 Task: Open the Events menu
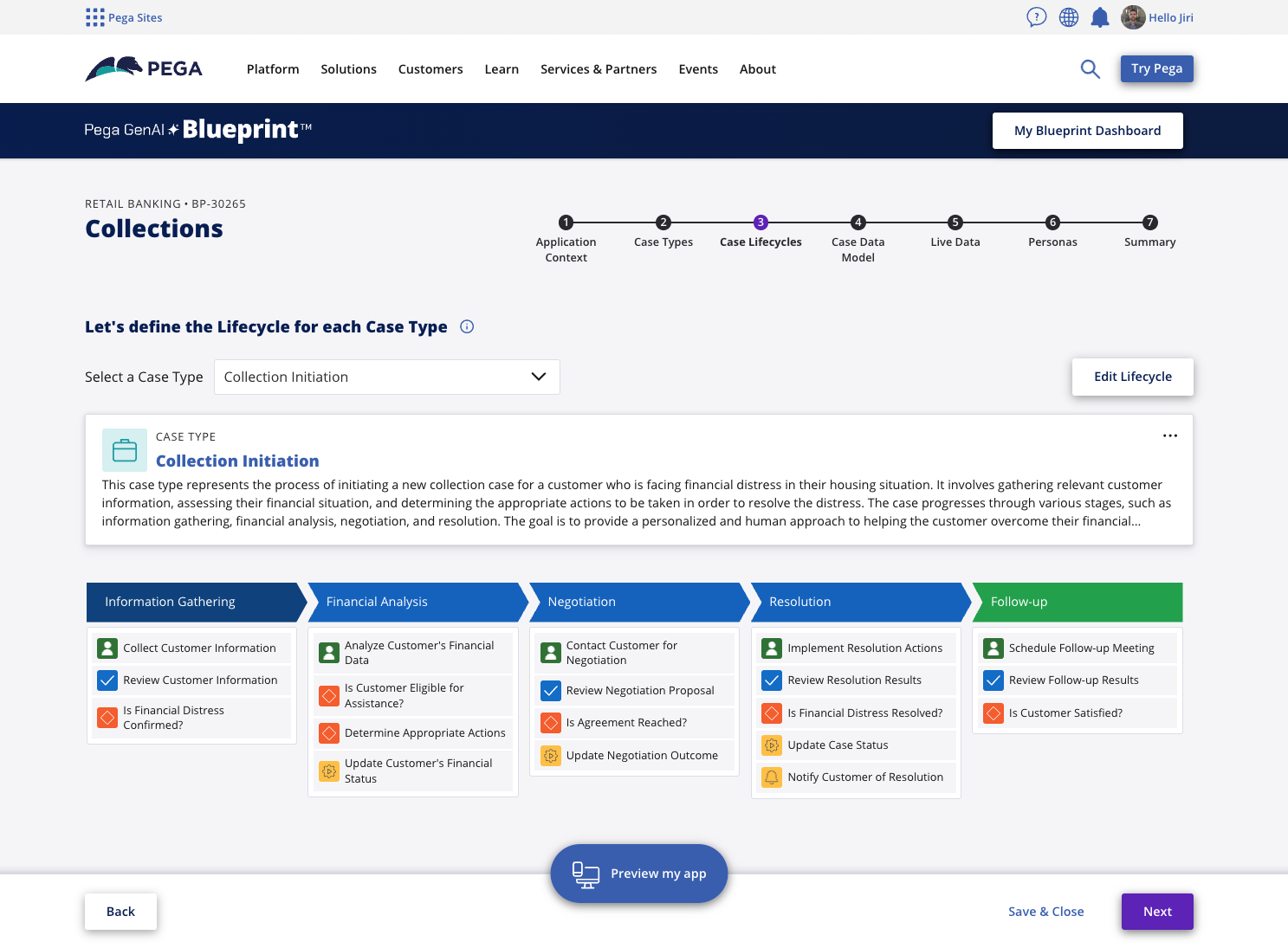[698, 69]
